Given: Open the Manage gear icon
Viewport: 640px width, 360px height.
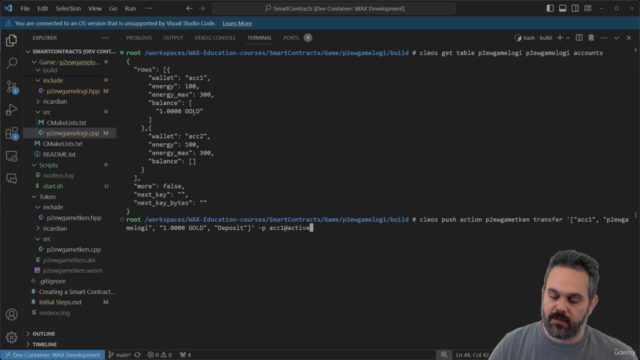Looking at the screenshot, I should coord(11,337).
